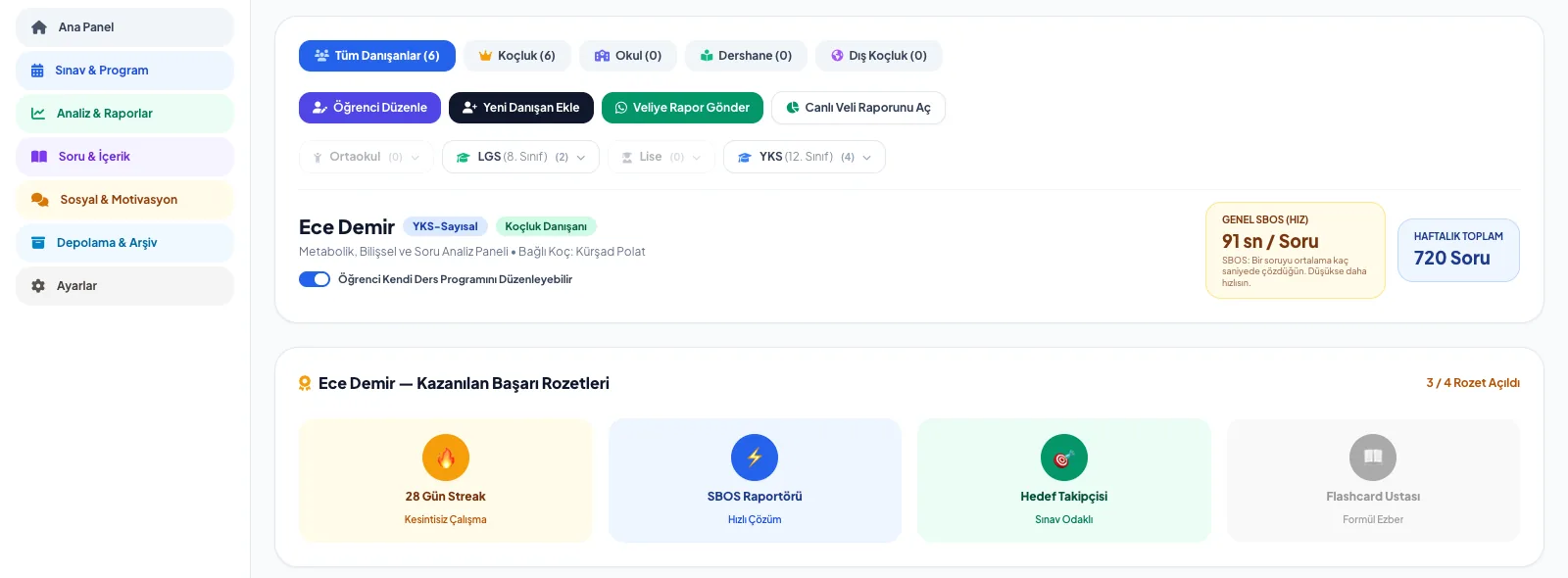Open the Lise class dropdown
The height and width of the screenshot is (578, 1568).
pyautogui.click(x=661, y=157)
